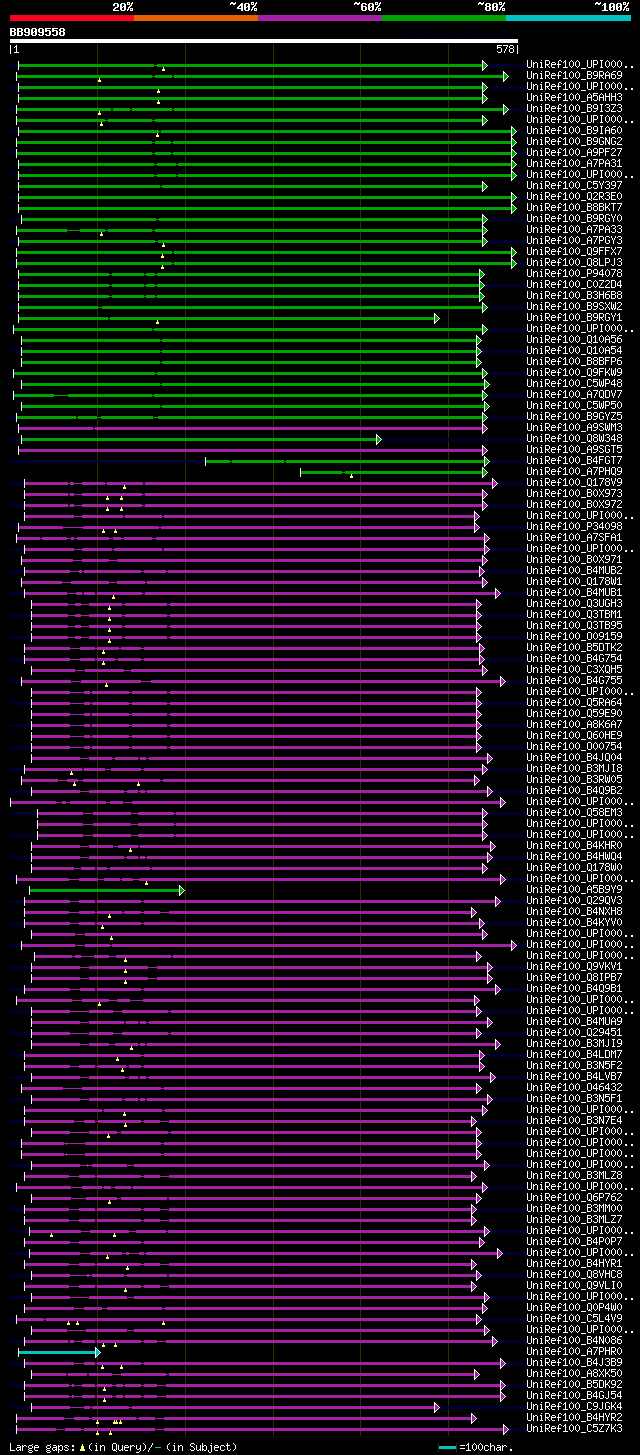Select the label UniRef100_C5L4V9
640x1455 pixels.
574,1318
